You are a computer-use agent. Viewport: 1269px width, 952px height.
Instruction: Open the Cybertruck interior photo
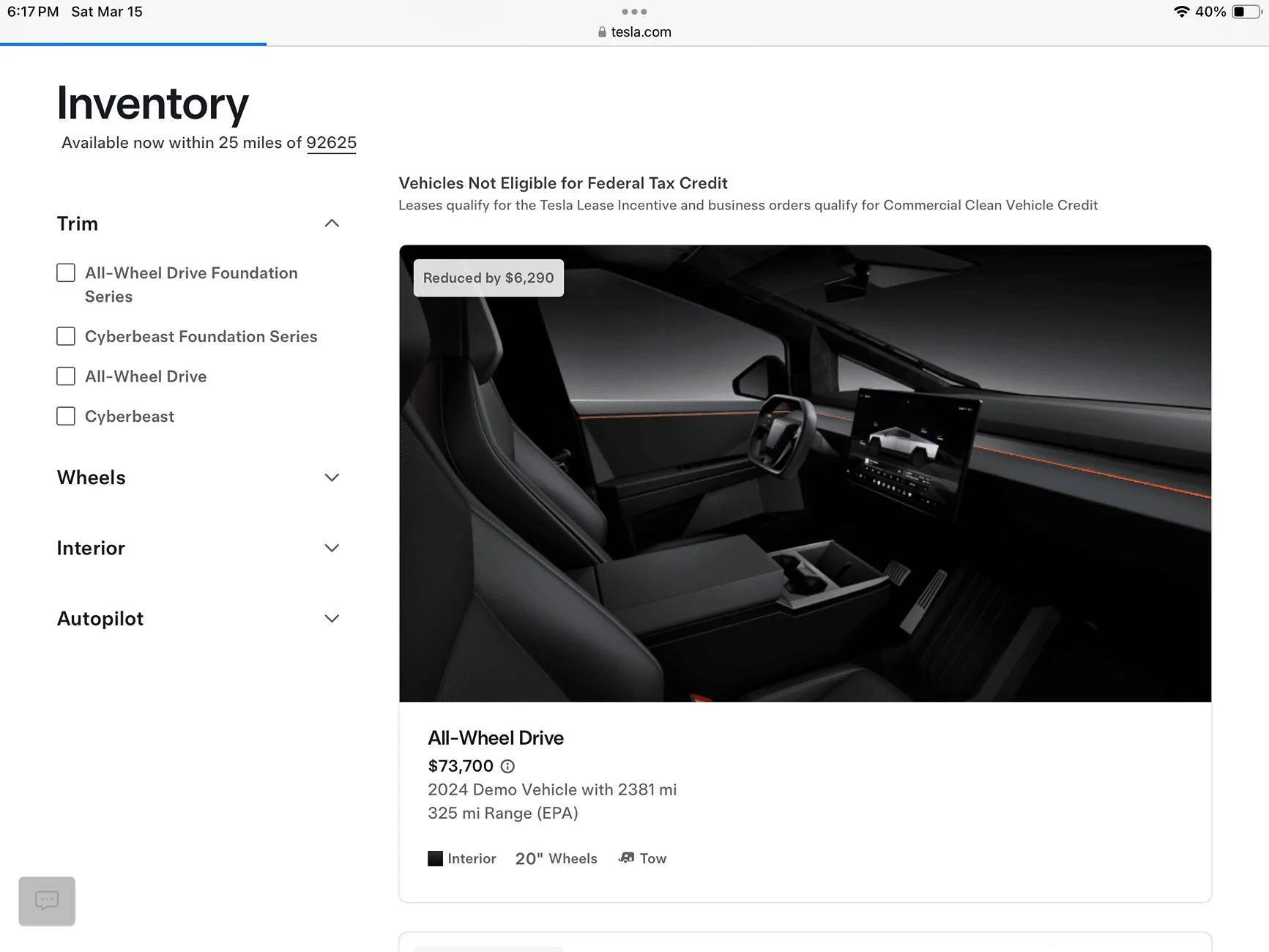[x=805, y=474]
